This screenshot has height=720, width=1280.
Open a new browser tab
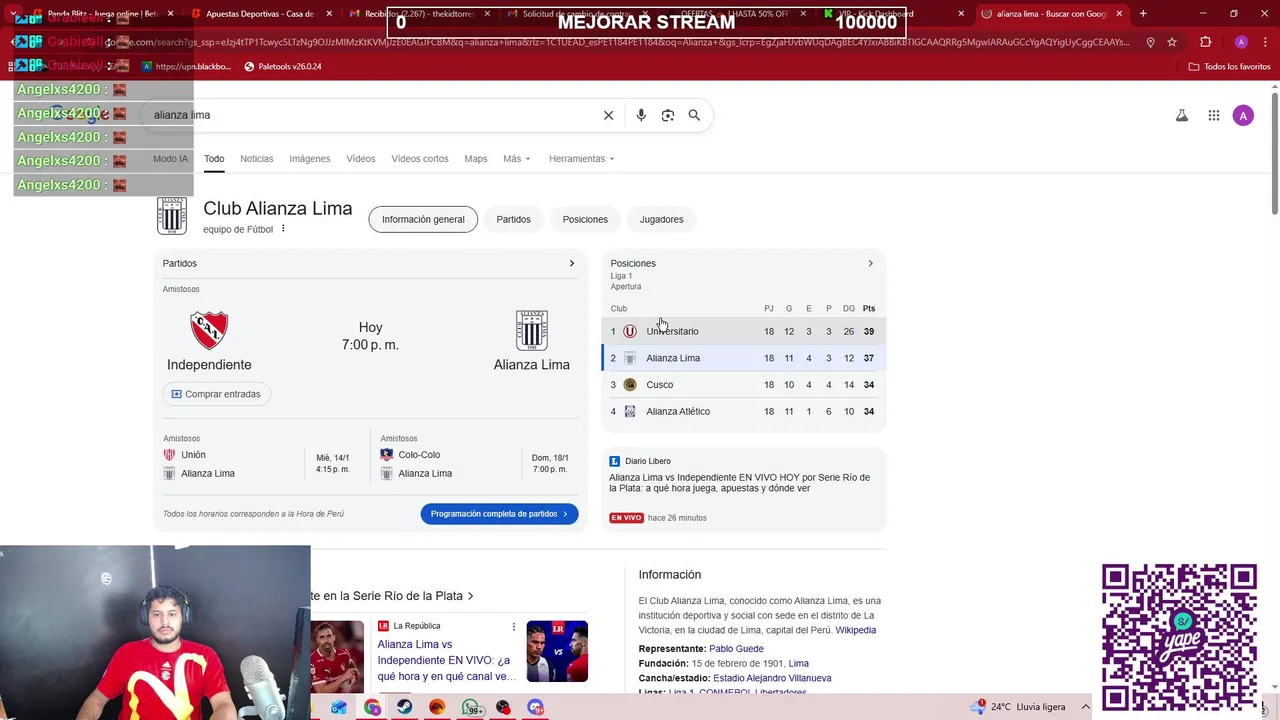(1143, 14)
